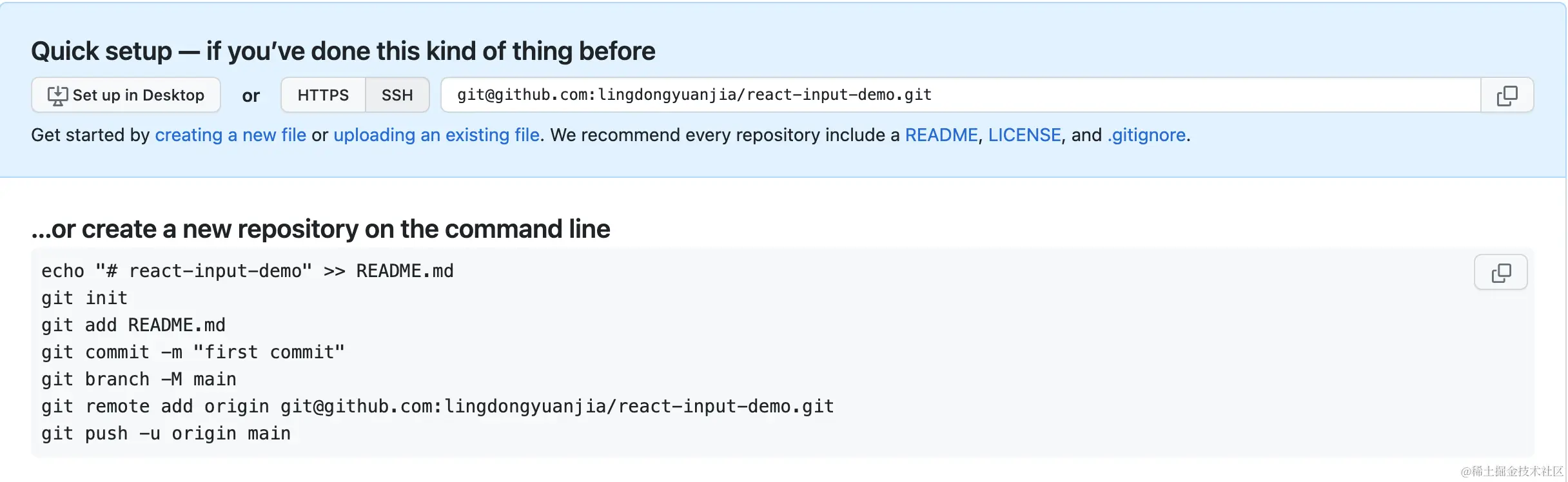1568x482 pixels.
Task: Click the 'git add README.md' line
Action: tap(133, 325)
